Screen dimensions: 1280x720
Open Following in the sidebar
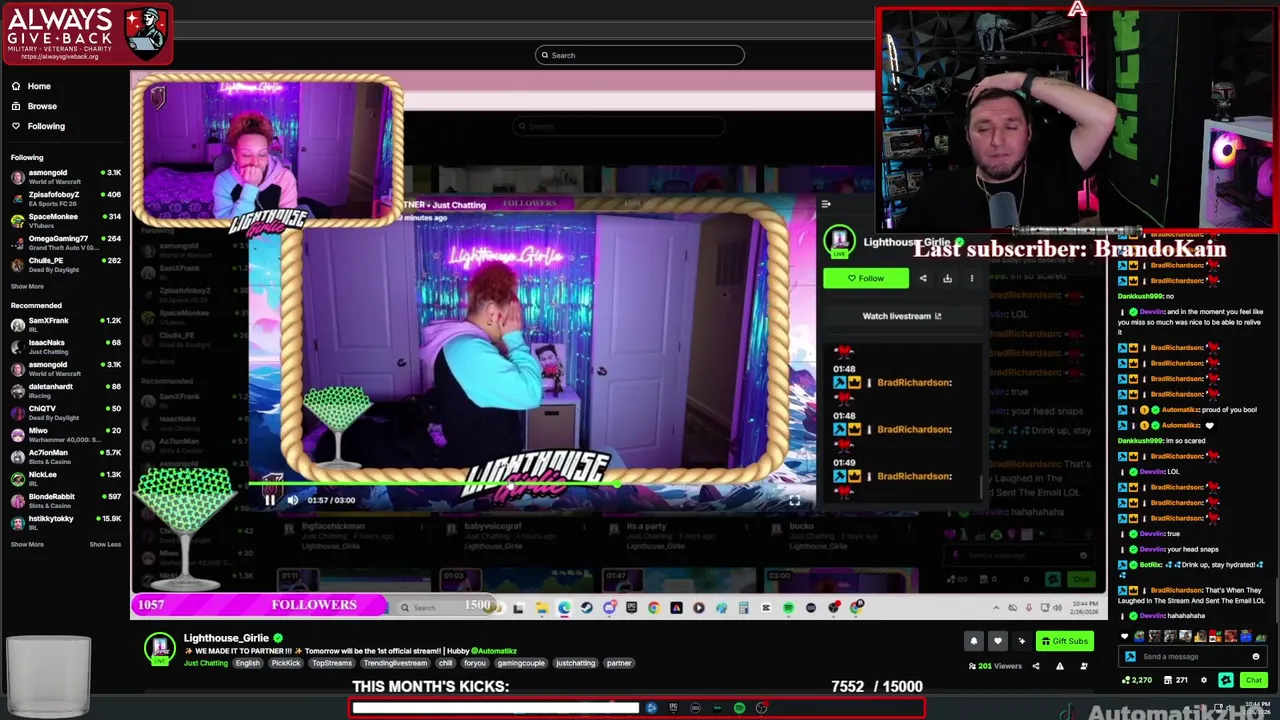point(37,126)
